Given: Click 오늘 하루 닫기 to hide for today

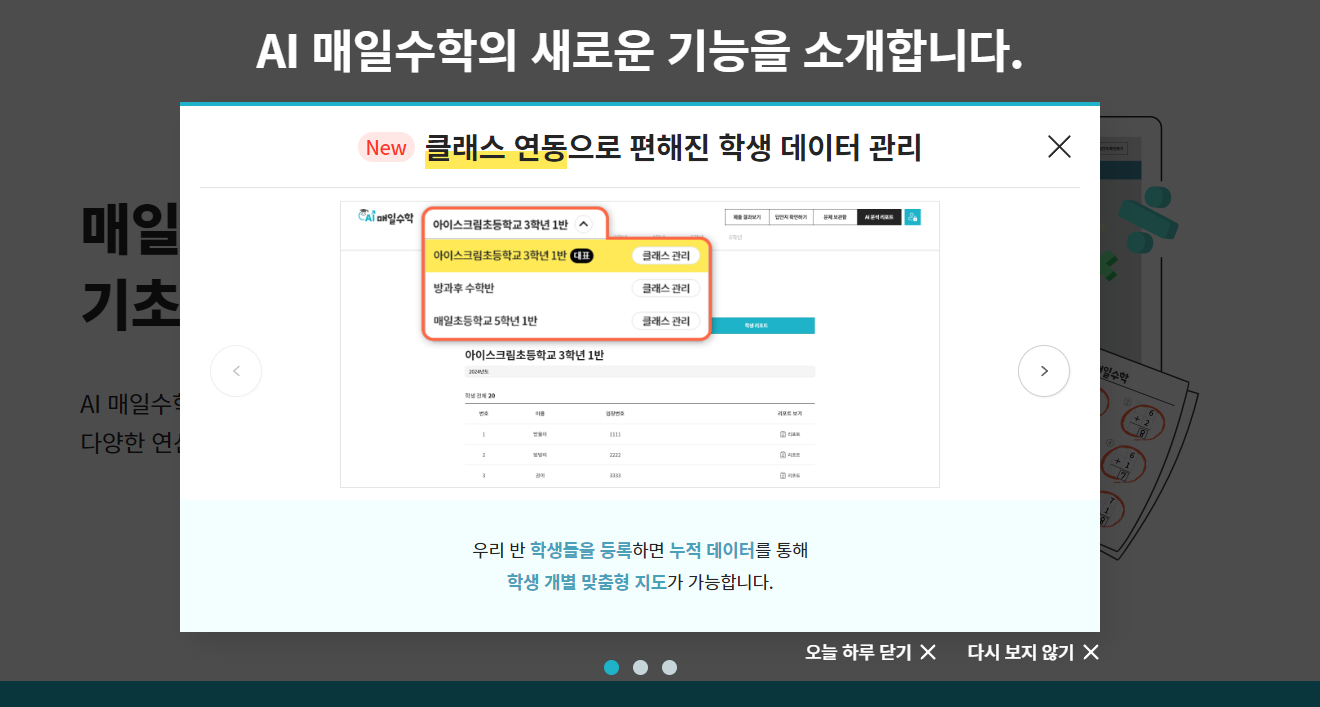Looking at the screenshot, I should (x=870, y=652).
